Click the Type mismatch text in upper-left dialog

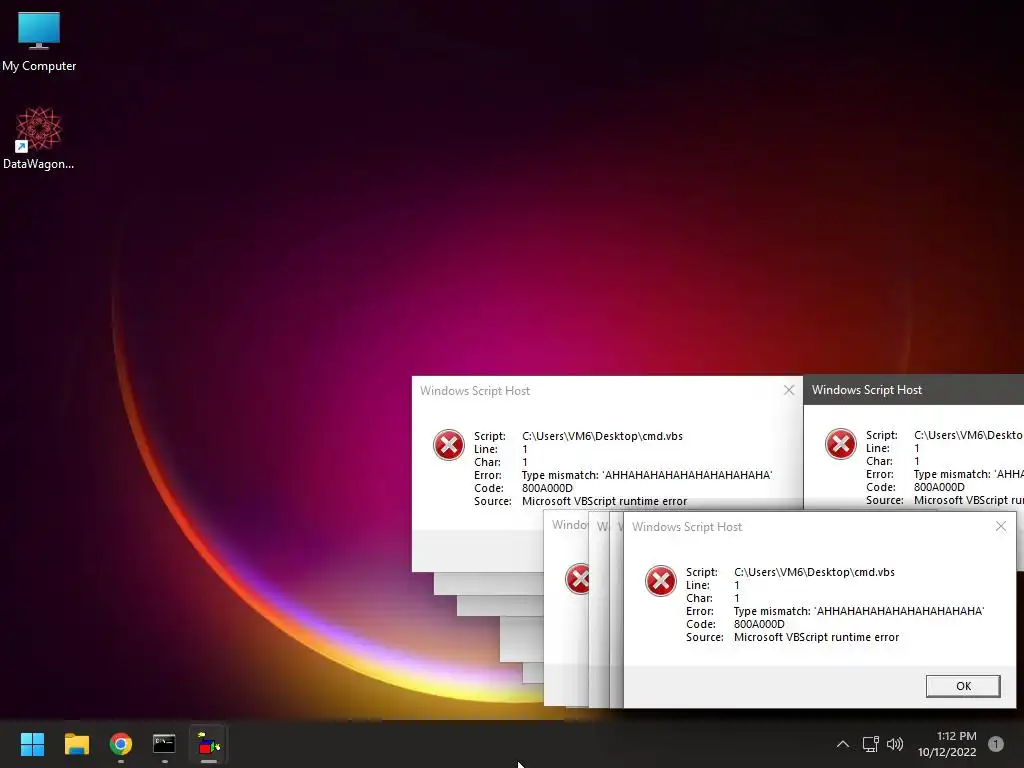click(647, 475)
